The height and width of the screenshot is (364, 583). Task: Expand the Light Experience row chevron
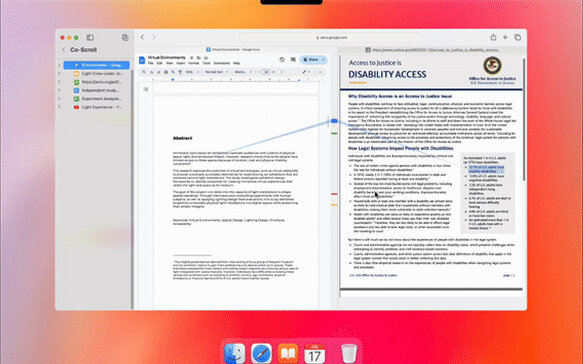(59, 107)
